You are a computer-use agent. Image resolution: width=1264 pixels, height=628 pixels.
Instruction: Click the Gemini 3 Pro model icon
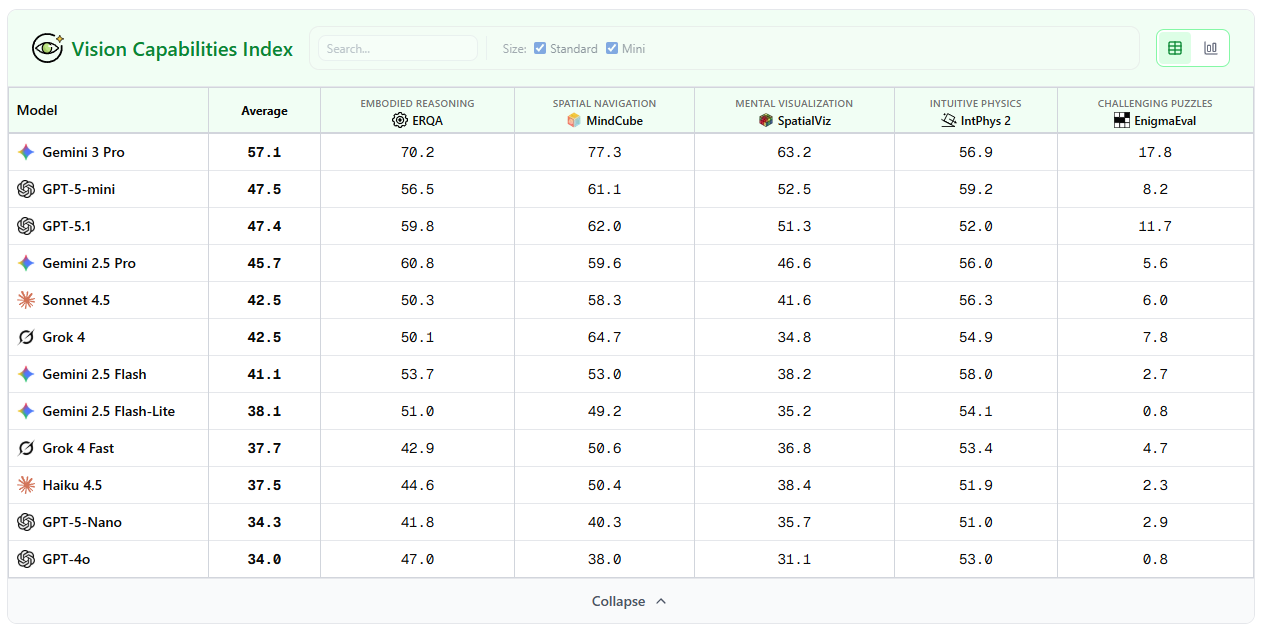pos(27,153)
